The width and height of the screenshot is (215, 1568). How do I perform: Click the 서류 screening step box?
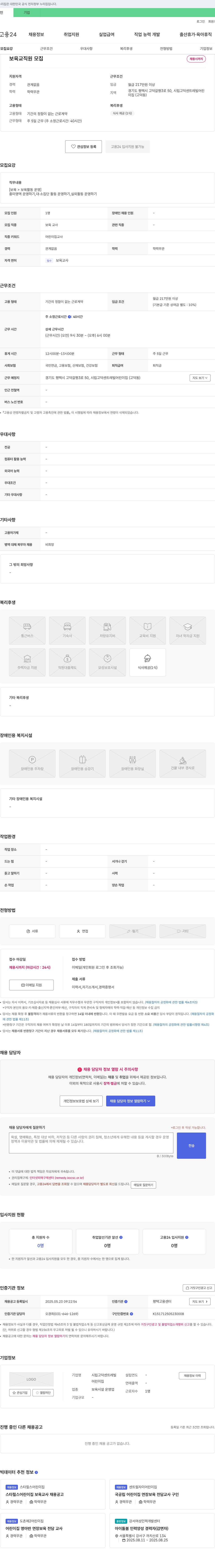pyautogui.click(x=32, y=931)
